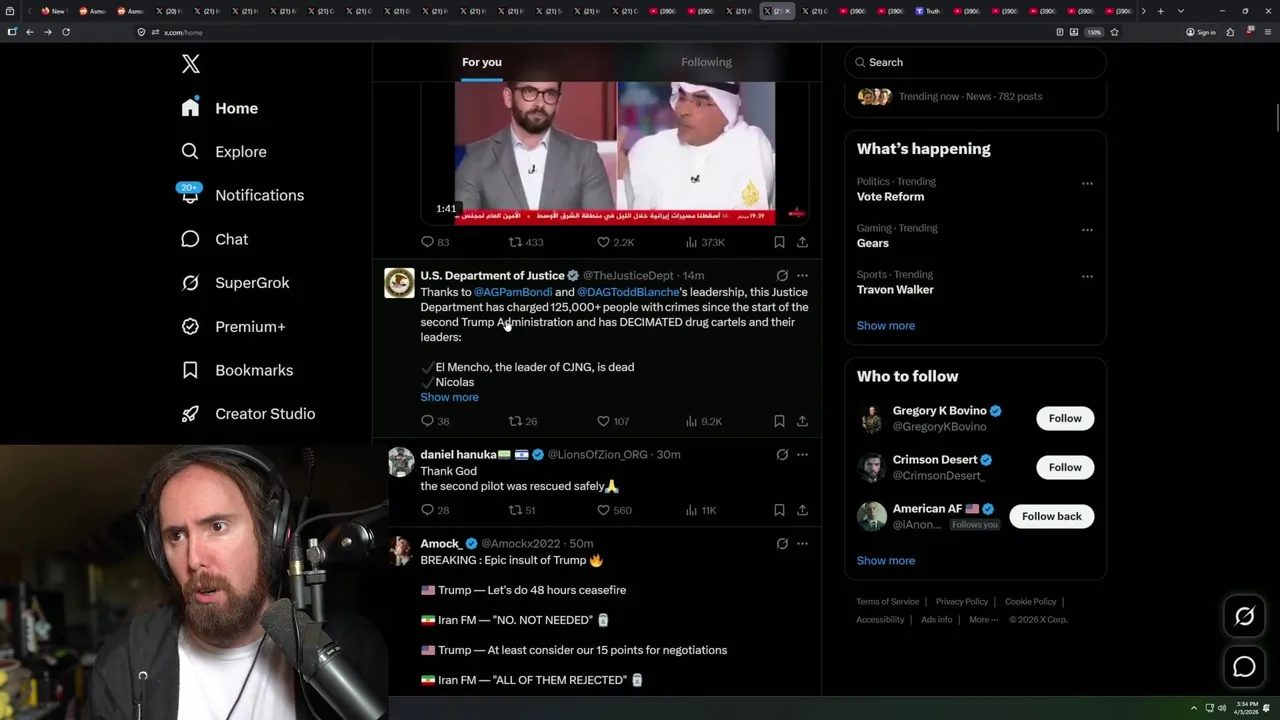Screen dimensions: 1280x720
Task: Like daniel hanuka post with 560 likes
Action: [x=614, y=510]
